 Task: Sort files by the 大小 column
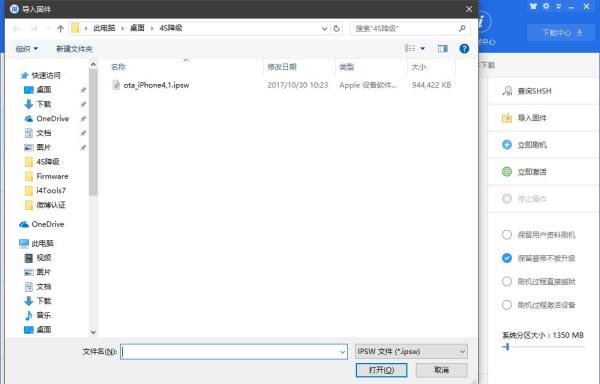click(x=418, y=67)
